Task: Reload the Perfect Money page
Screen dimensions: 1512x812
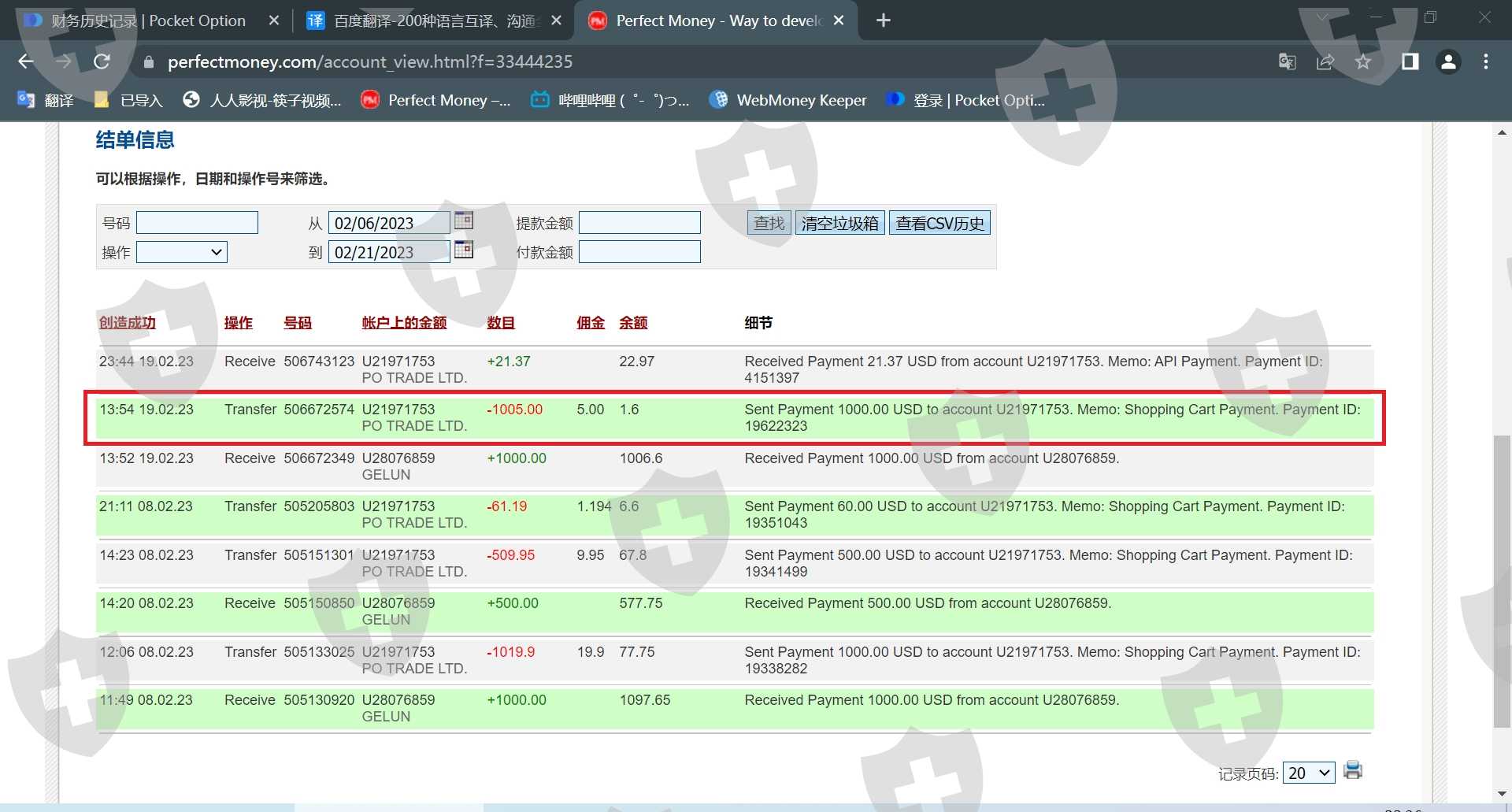Action: tap(102, 61)
